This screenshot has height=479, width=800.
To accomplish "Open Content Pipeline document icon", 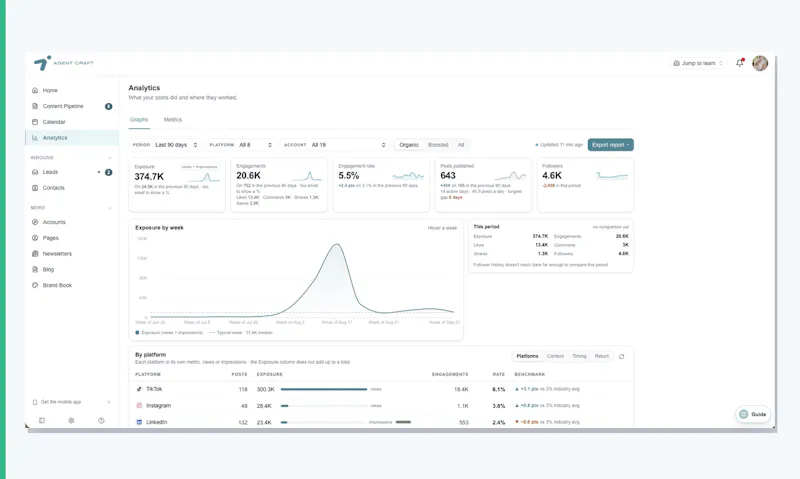I will click(x=35, y=106).
